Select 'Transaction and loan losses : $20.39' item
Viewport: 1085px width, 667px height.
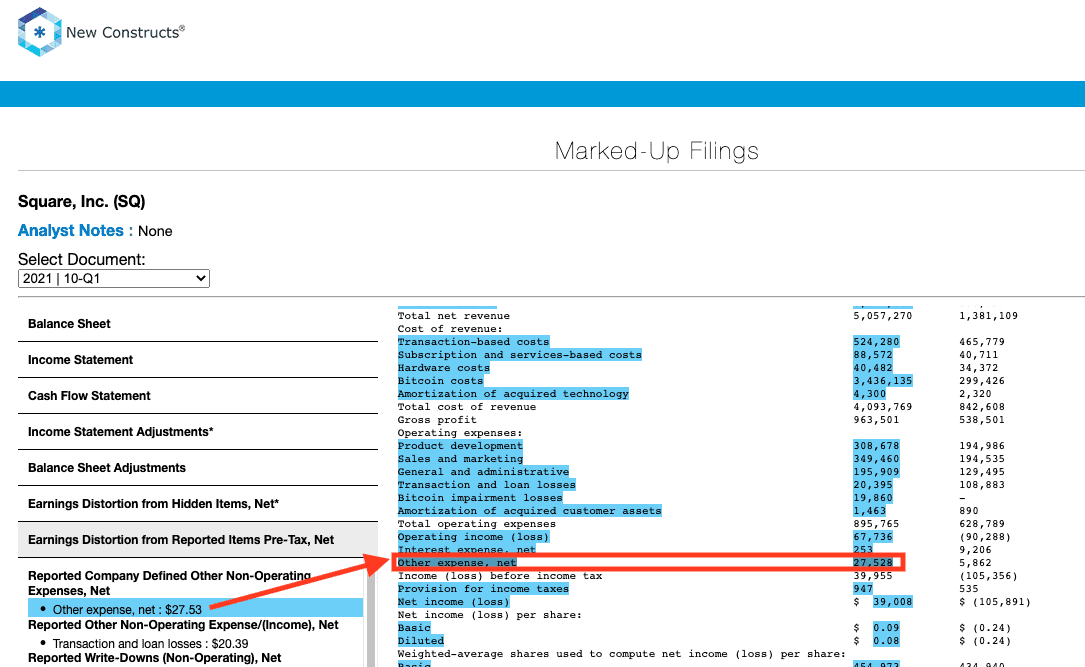click(150, 643)
